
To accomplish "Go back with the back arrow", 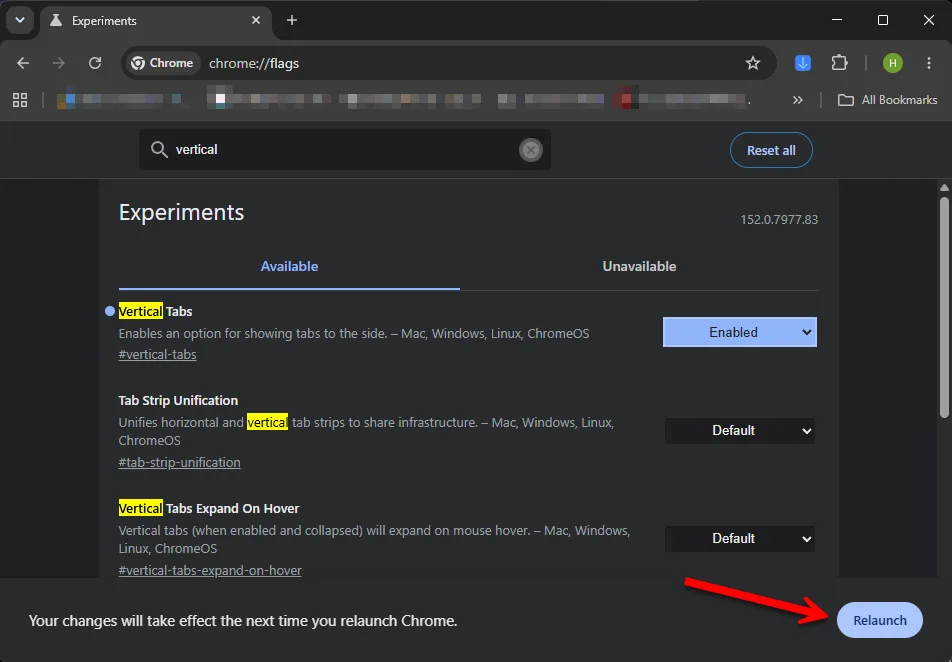I will pos(23,63).
